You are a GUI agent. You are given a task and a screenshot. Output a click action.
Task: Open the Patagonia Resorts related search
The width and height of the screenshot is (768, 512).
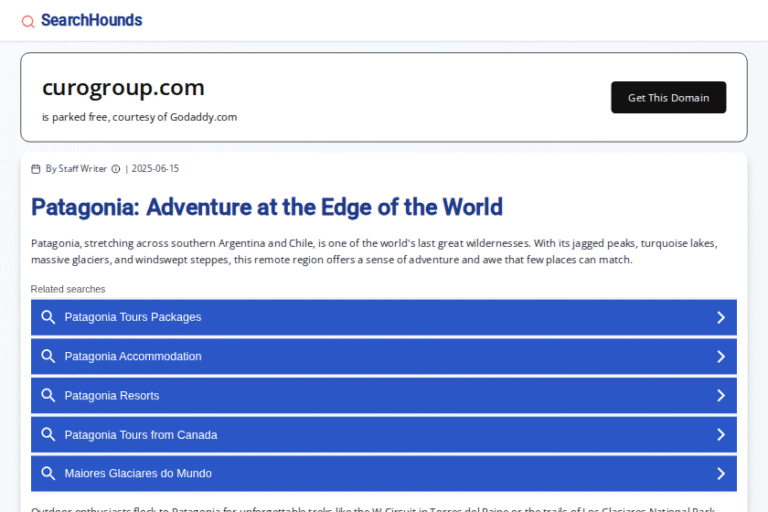point(112,395)
